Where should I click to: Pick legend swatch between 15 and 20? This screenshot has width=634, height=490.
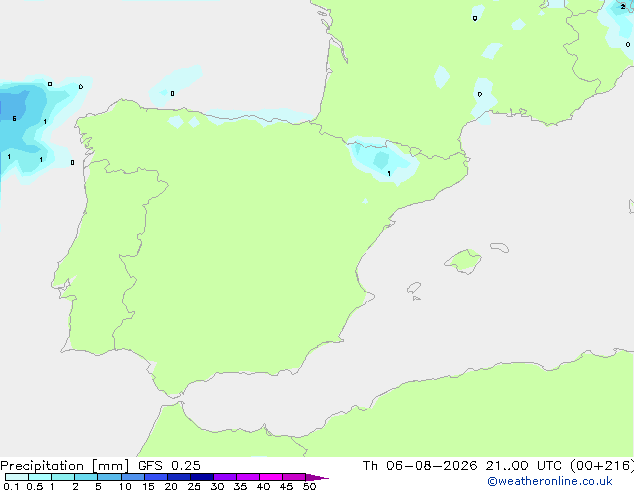(x=155, y=477)
